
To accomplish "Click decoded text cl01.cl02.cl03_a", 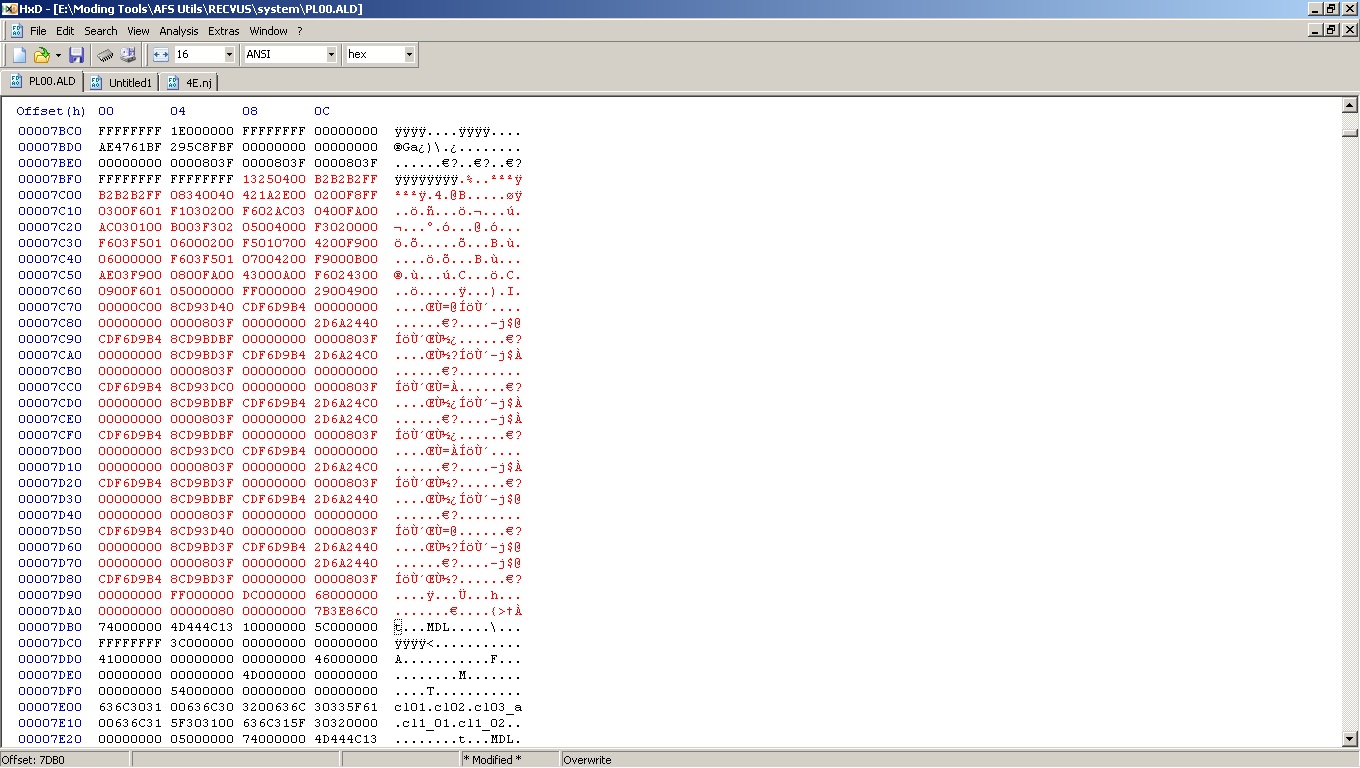I will pyautogui.click(x=459, y=707).
